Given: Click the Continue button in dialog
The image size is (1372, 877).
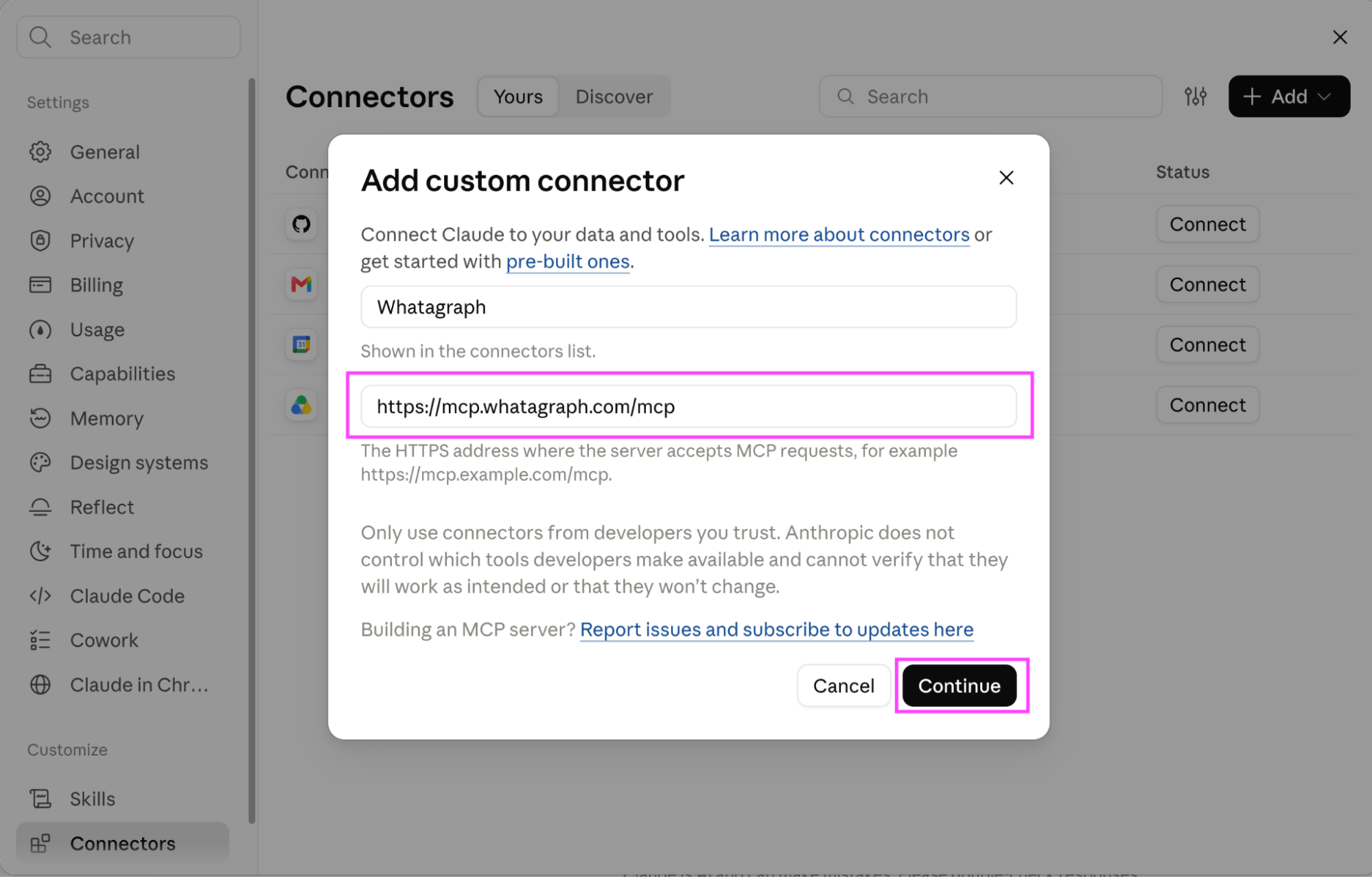Looking at the screenshot, I should pyautogui.click(x=959, y=686).
